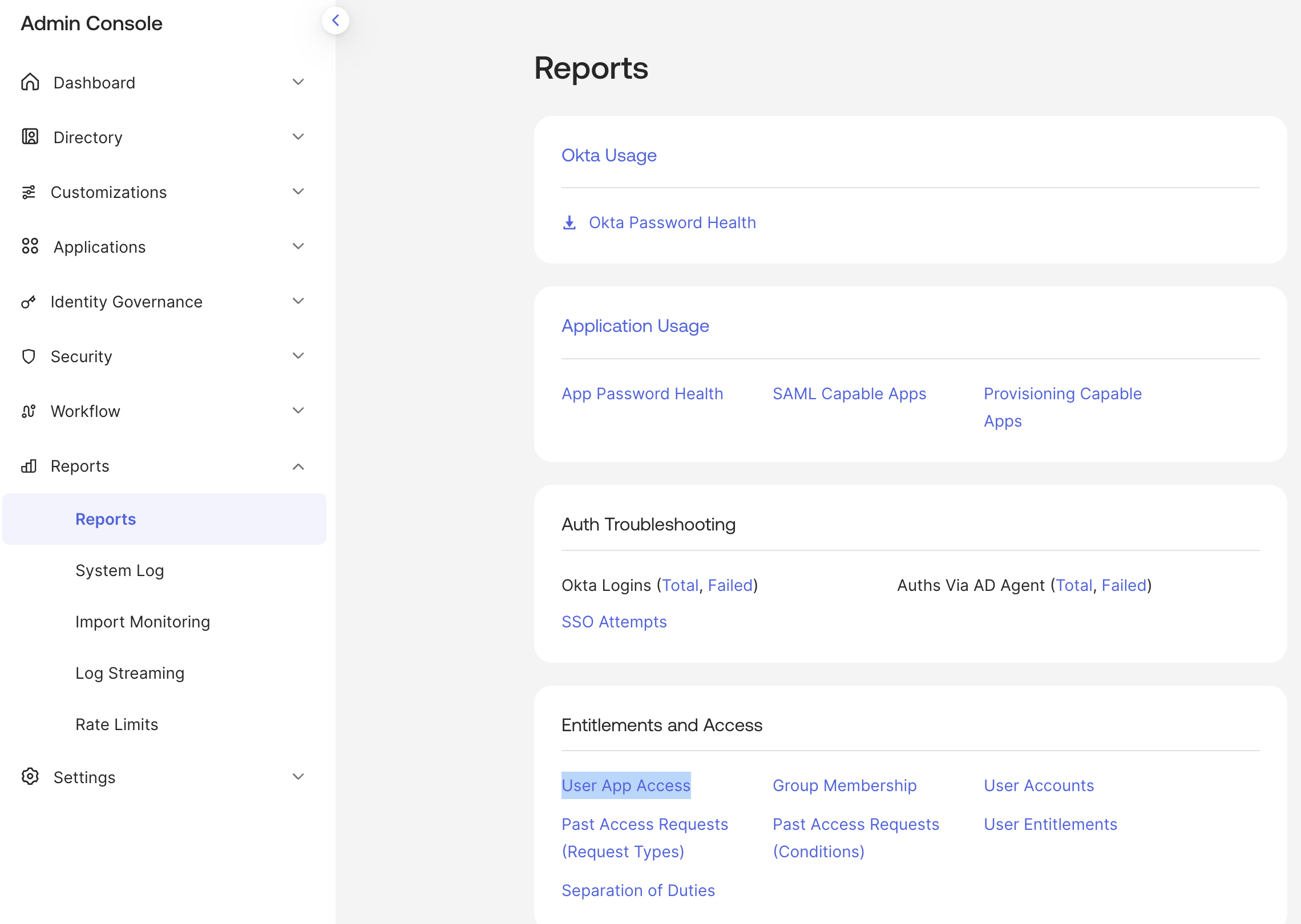The height and width of the screenshot is (924, 1301).
Task: Download the Okta Password Health report
Action: tap(672, 222)
